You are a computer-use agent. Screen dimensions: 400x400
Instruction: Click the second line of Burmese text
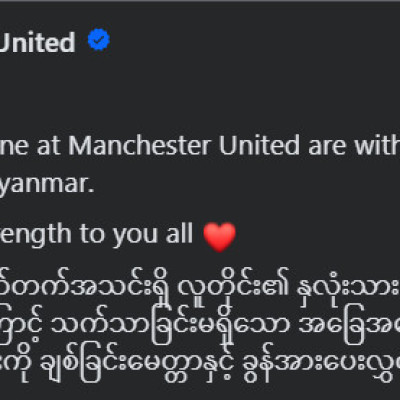point(200,326)
